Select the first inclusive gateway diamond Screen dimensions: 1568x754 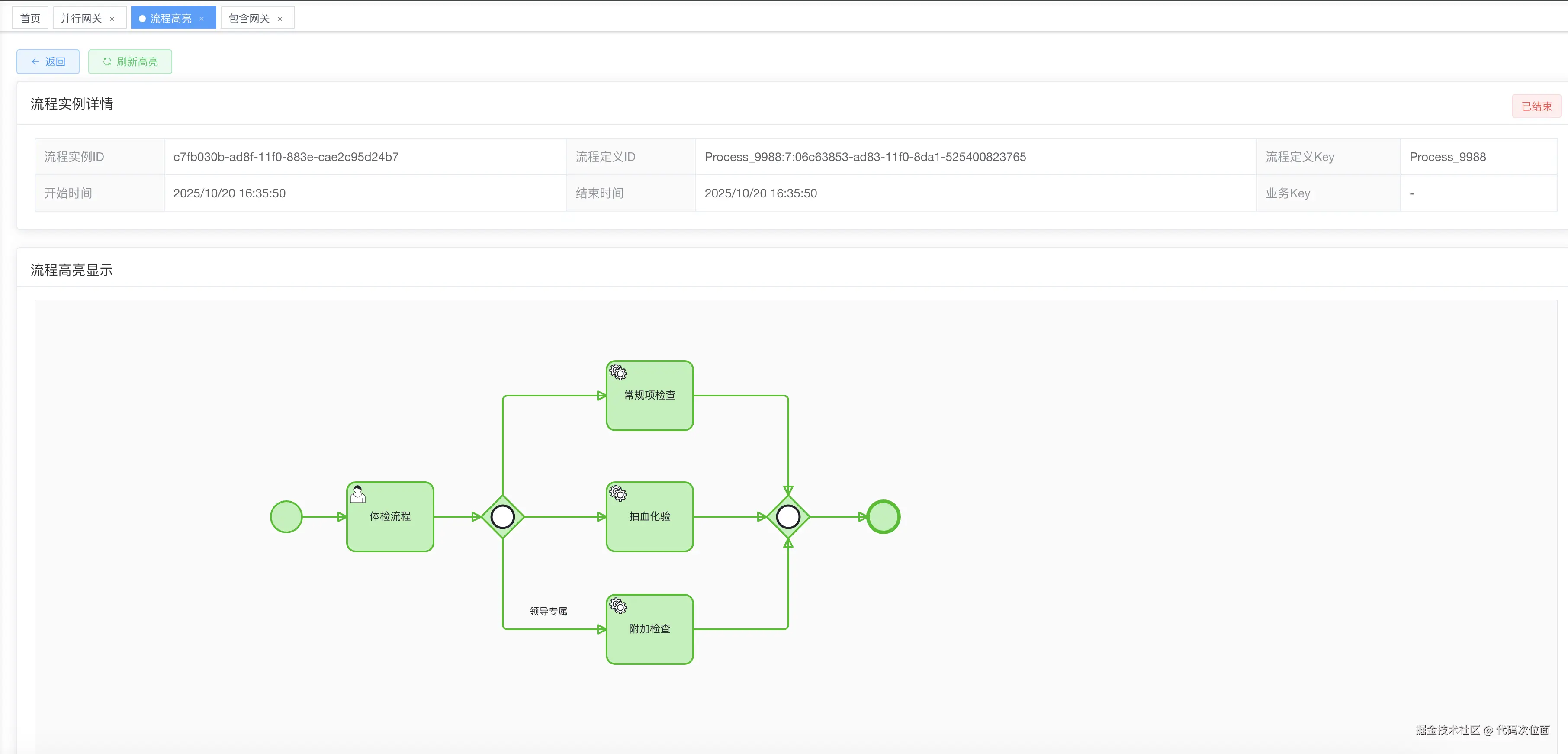point(502,516)
